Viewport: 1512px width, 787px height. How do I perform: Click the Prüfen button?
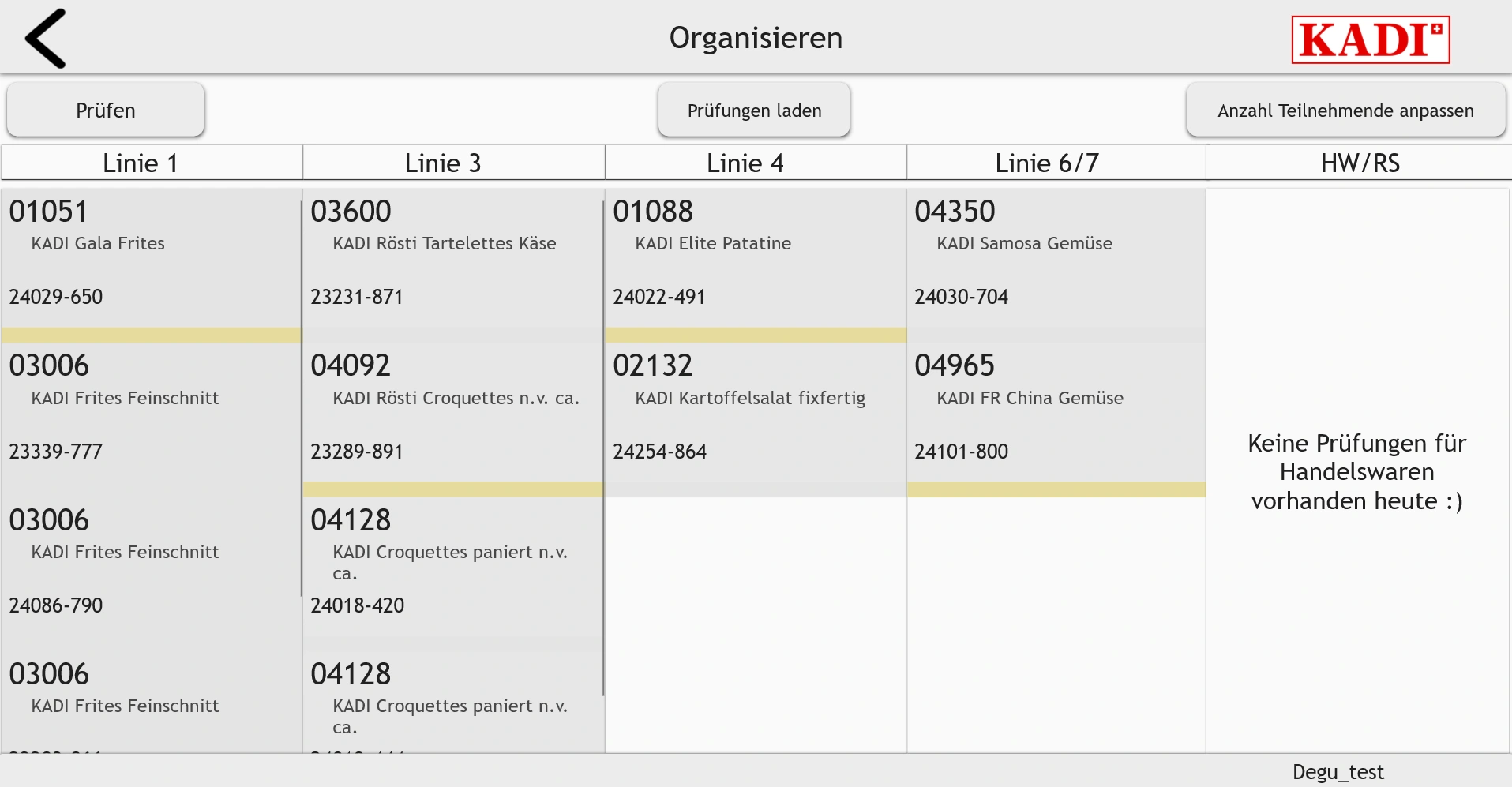click(106, 111)
